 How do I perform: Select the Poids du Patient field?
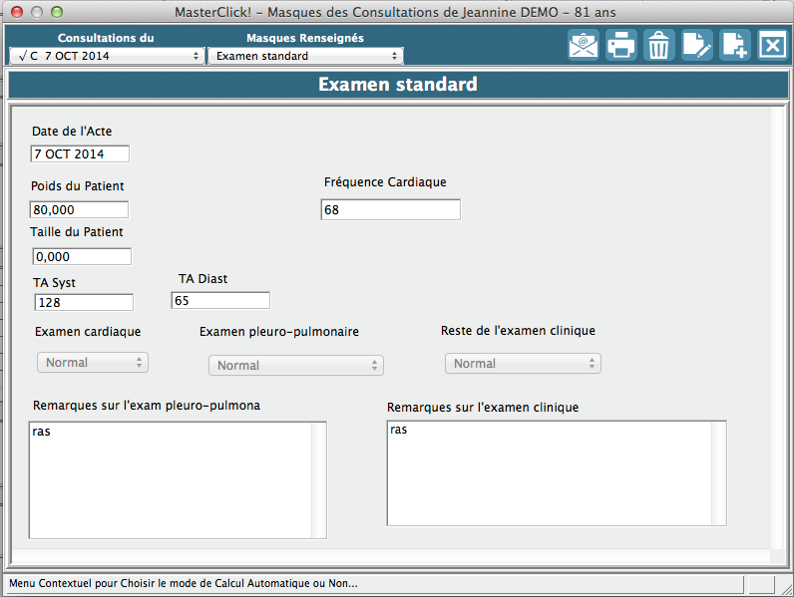[x=79, y=210]
